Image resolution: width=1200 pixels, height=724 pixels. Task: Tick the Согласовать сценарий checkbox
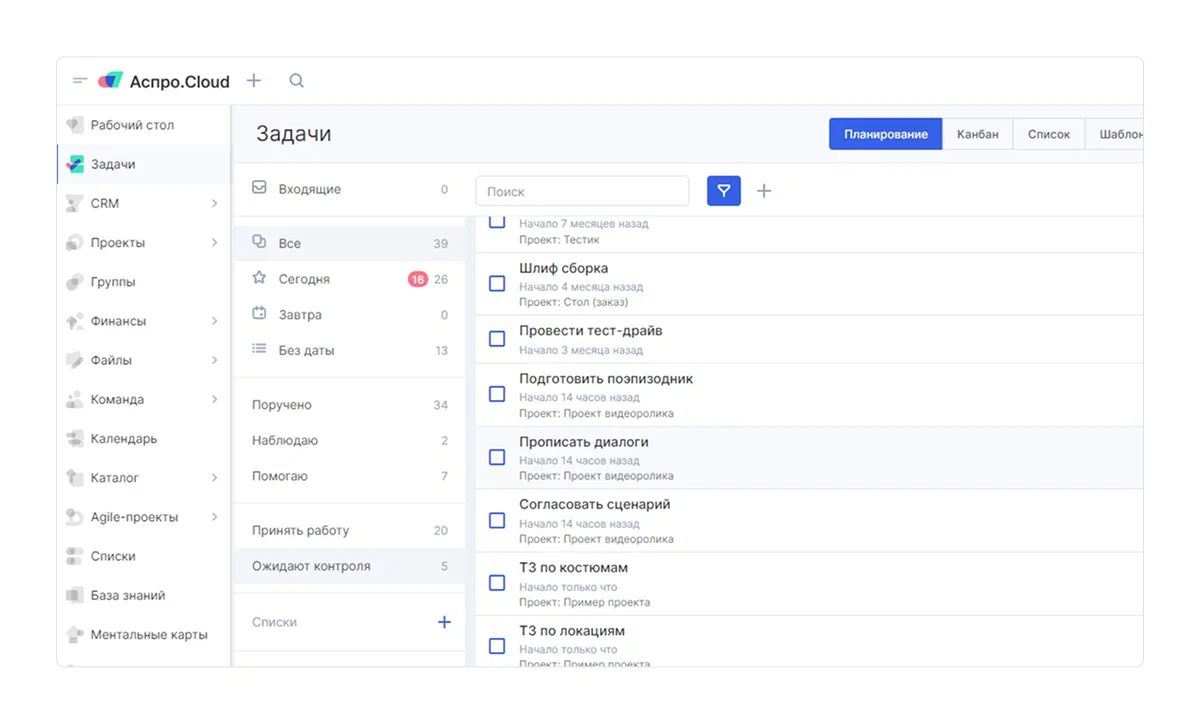[x=497, y=520]
